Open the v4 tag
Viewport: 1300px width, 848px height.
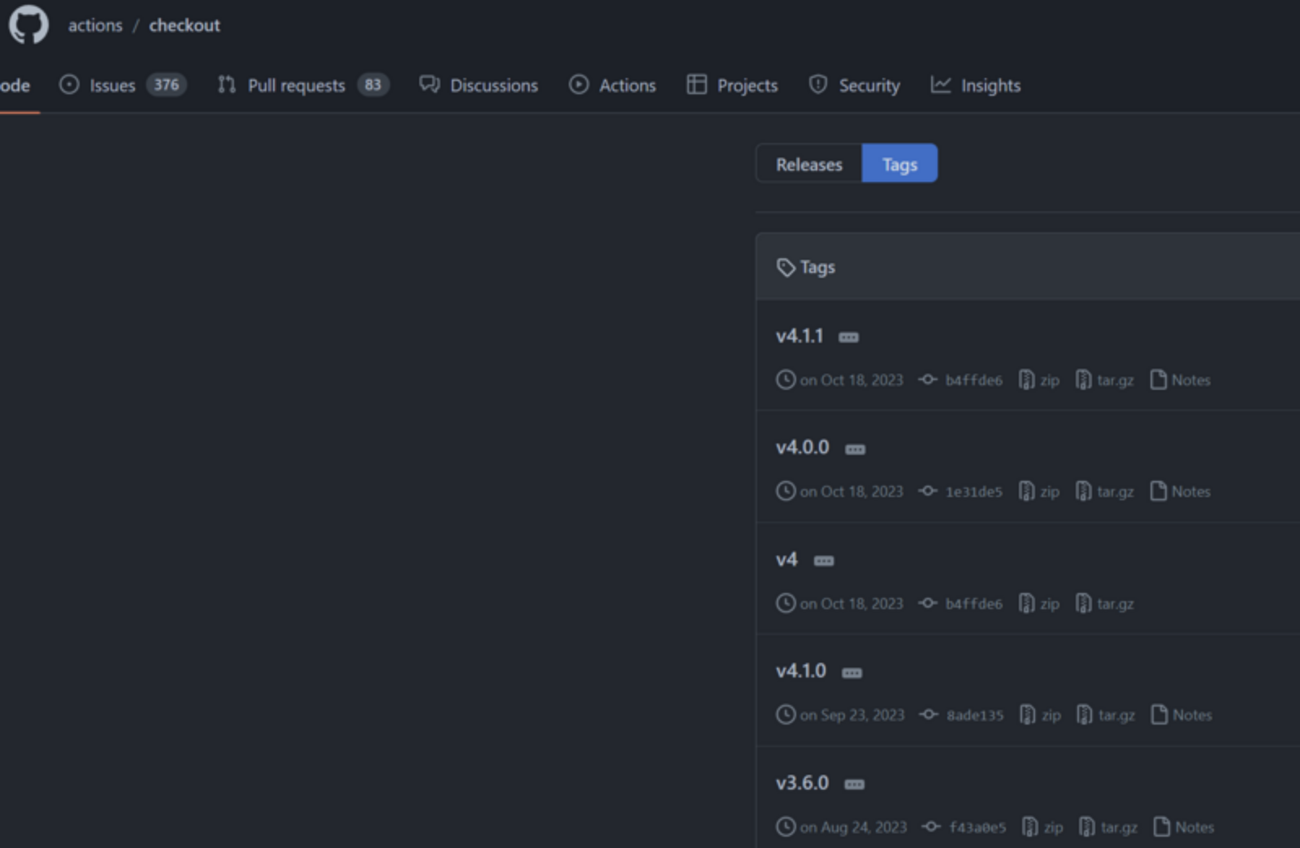[x=787, y=559]
